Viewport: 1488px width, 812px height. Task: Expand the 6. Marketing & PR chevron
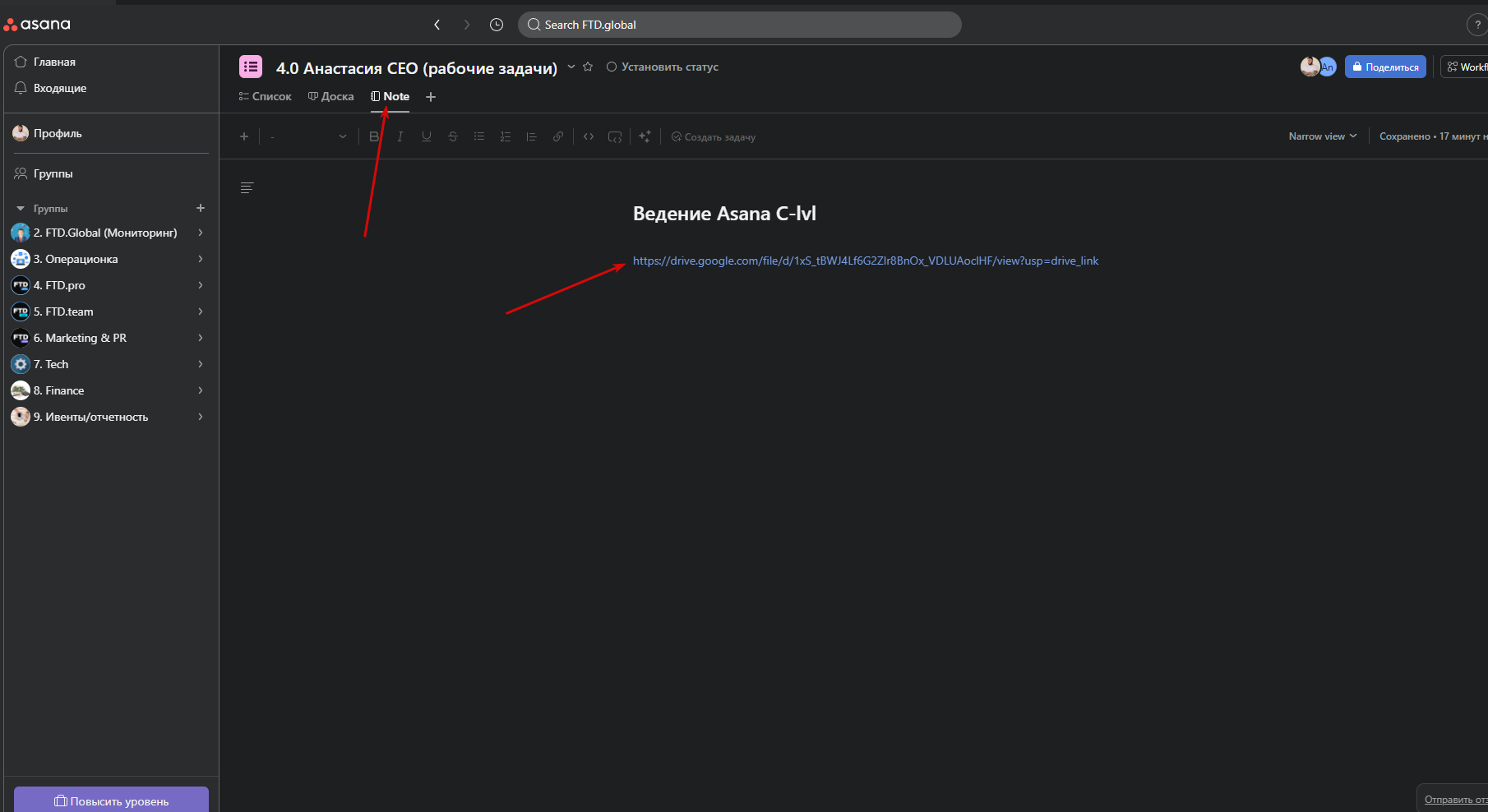coord(201,338)
